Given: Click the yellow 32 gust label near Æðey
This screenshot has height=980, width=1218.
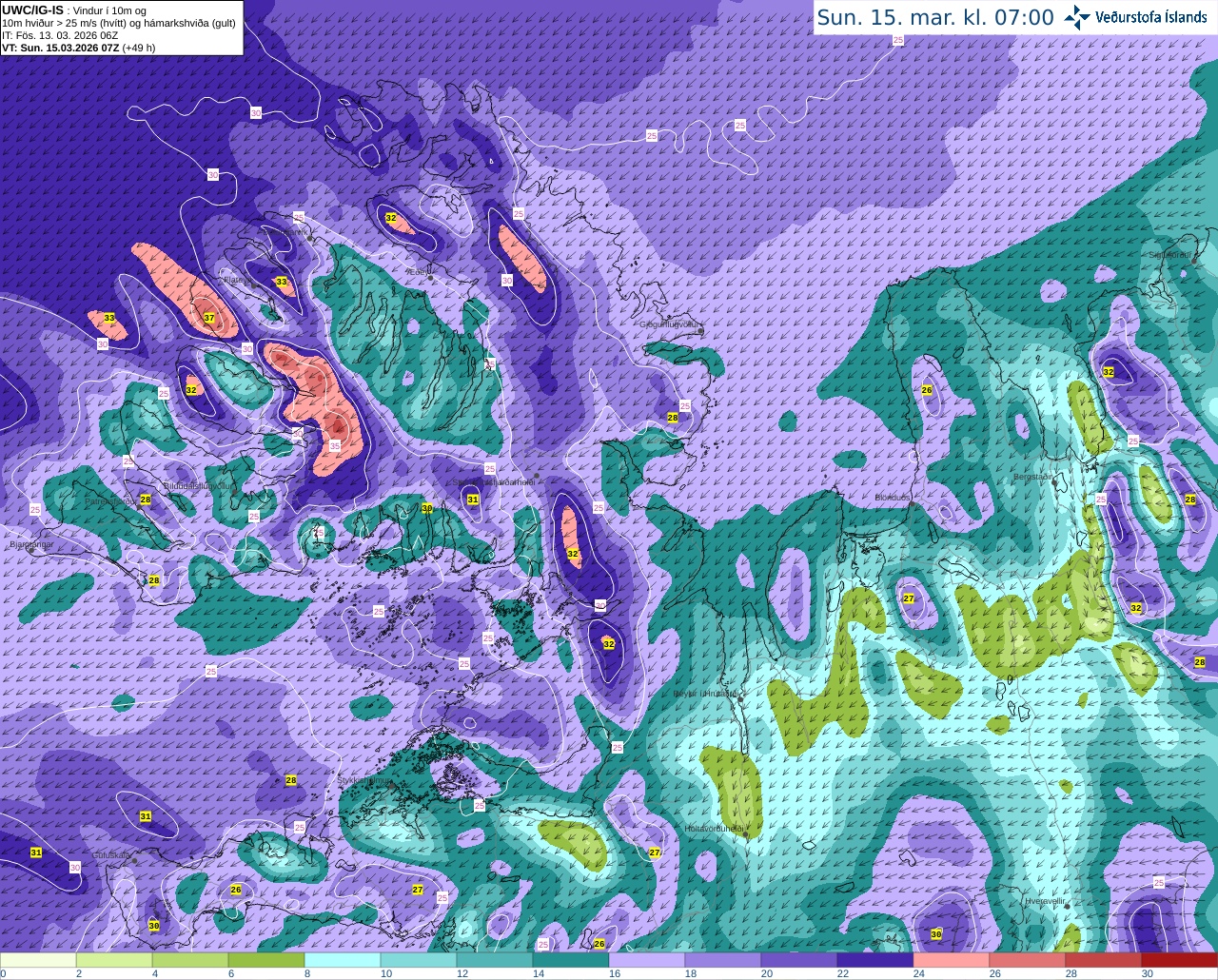Looking at the screenshot, I should point(391,218).
